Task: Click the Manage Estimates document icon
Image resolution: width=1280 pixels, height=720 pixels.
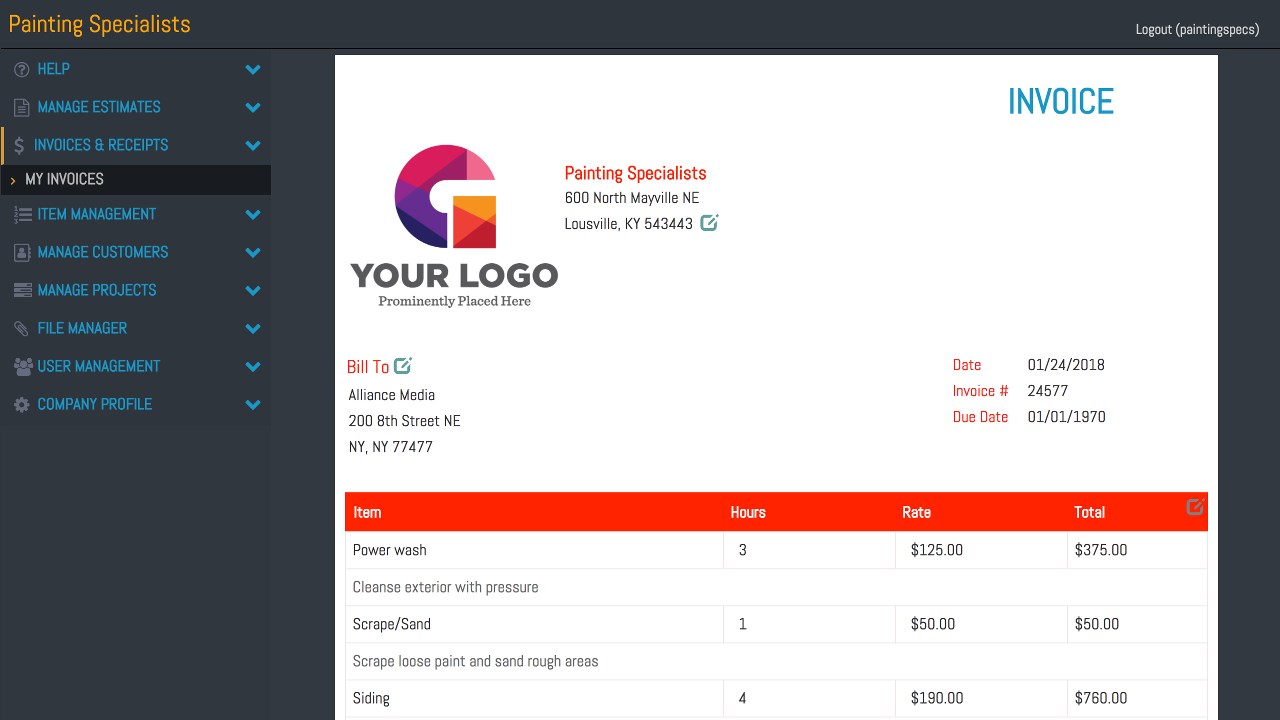Action: [21, 107]
